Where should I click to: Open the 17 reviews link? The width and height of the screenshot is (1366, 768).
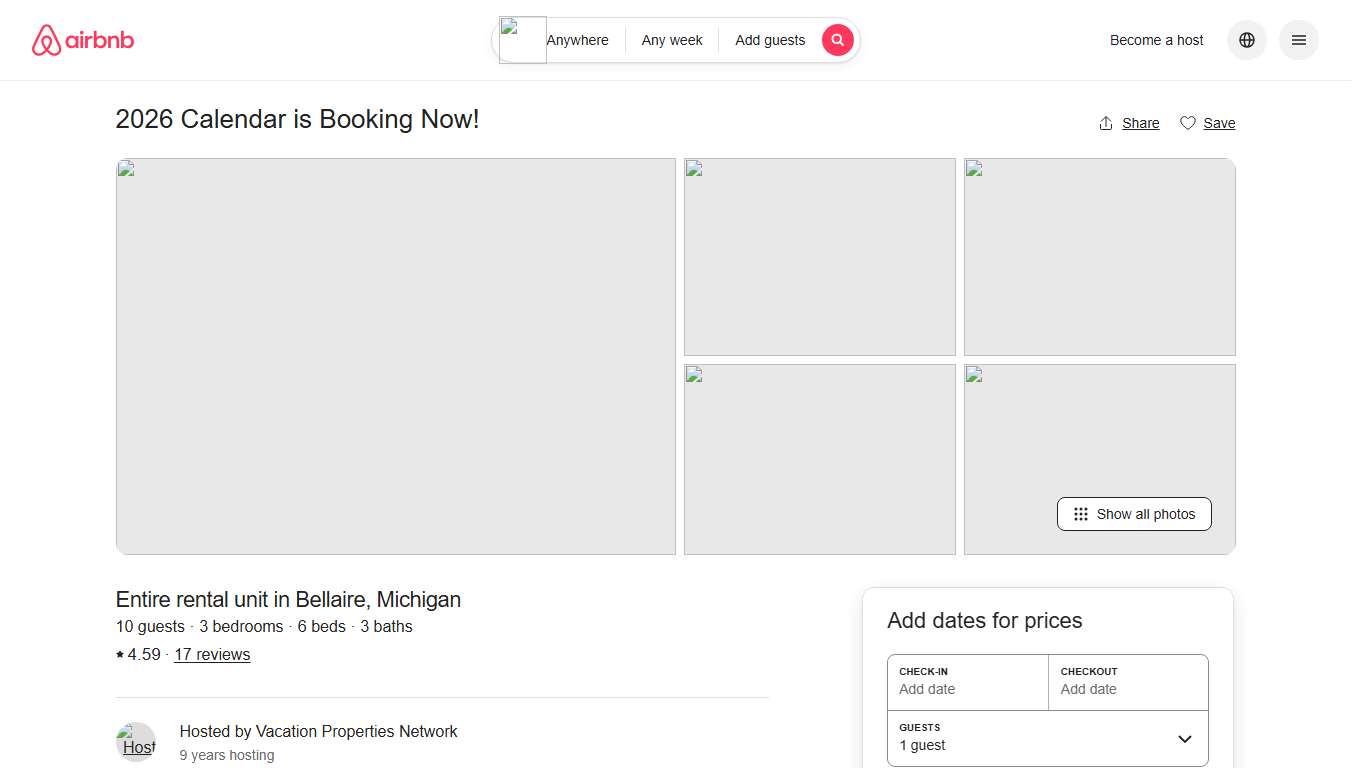(211, 654)
